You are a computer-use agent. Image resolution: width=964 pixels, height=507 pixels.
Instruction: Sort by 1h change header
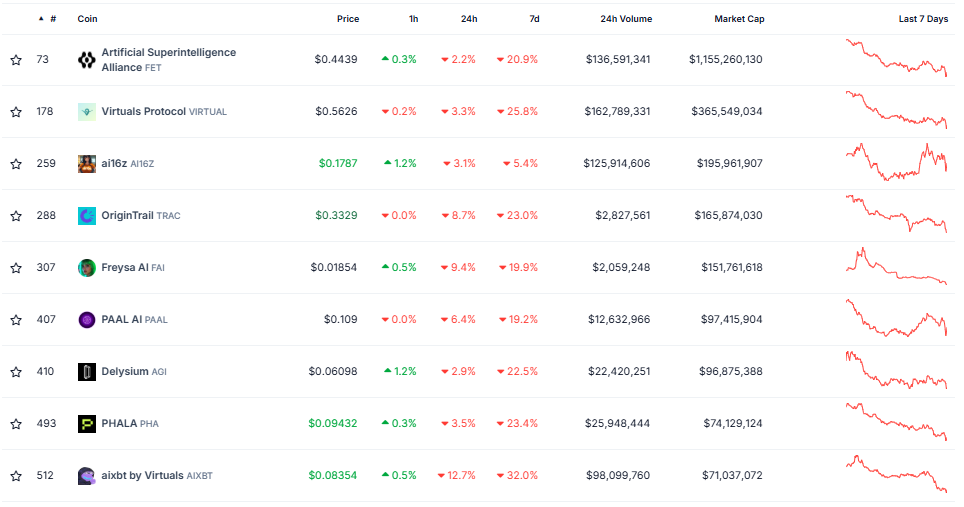pyautogui.click(x=414, y=19)
